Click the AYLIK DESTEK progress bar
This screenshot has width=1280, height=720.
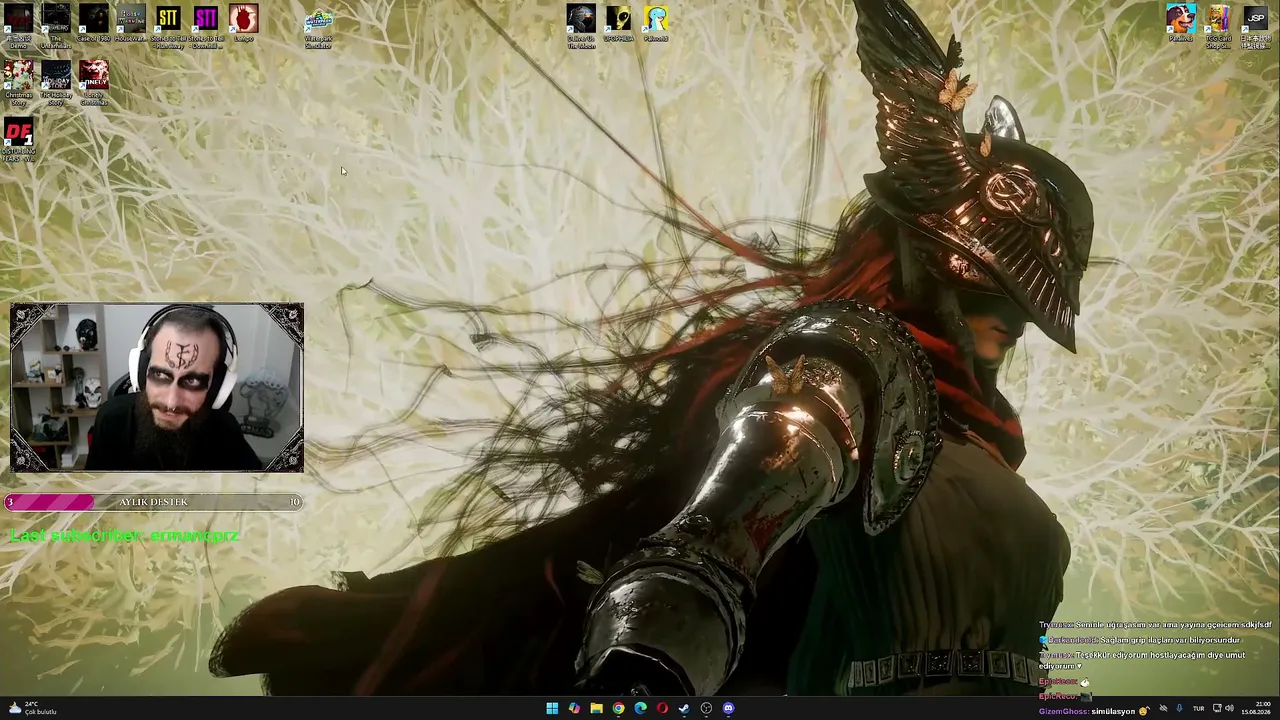(x=154, y=502)
